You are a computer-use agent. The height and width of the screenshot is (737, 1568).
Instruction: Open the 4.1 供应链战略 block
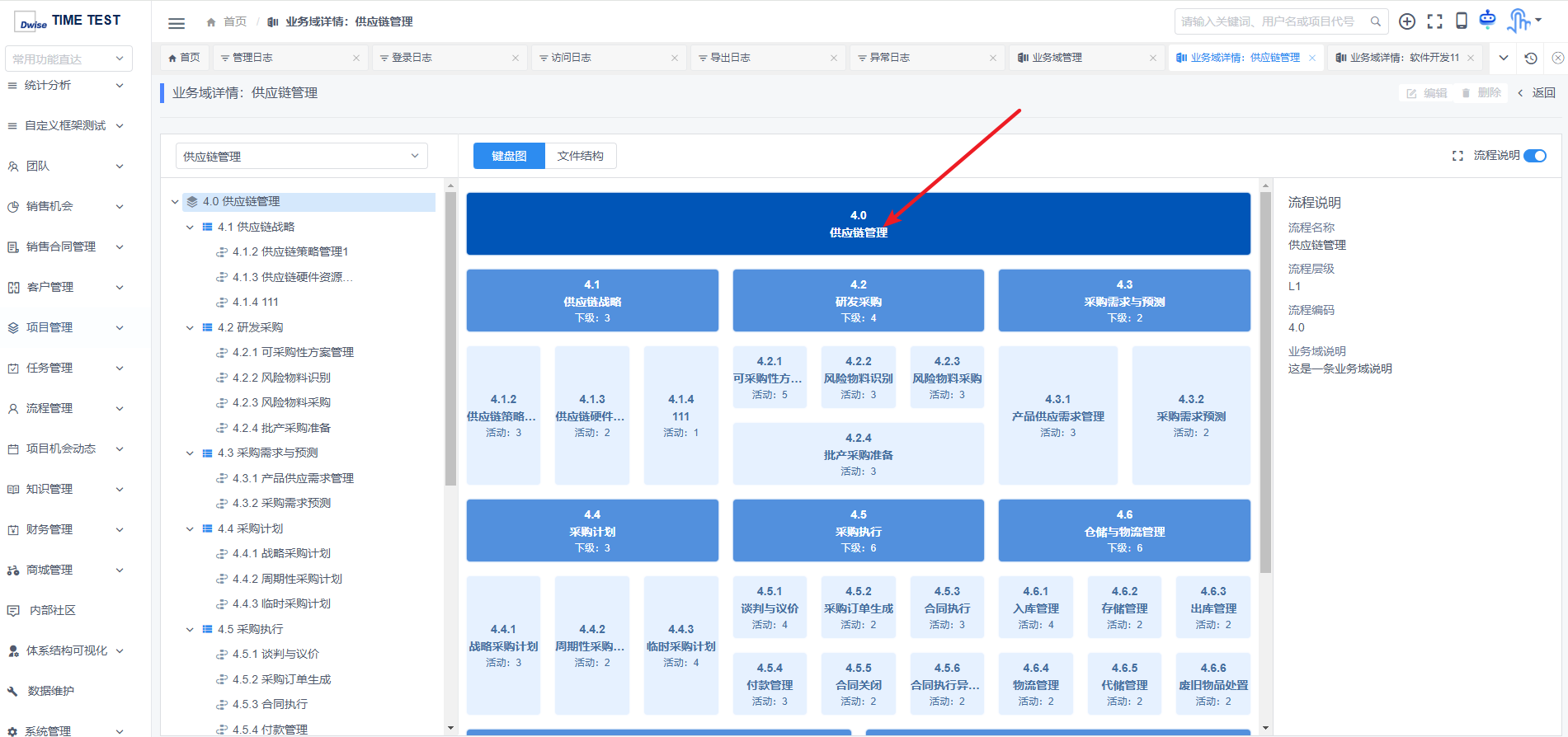point(592,301)
